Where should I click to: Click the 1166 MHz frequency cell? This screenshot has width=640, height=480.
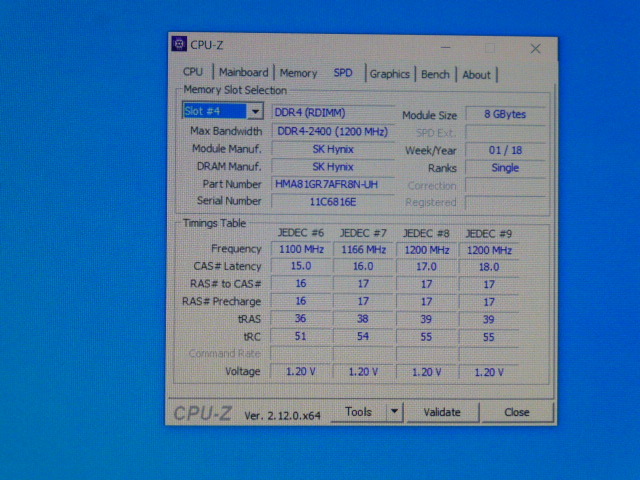(363, 249)
